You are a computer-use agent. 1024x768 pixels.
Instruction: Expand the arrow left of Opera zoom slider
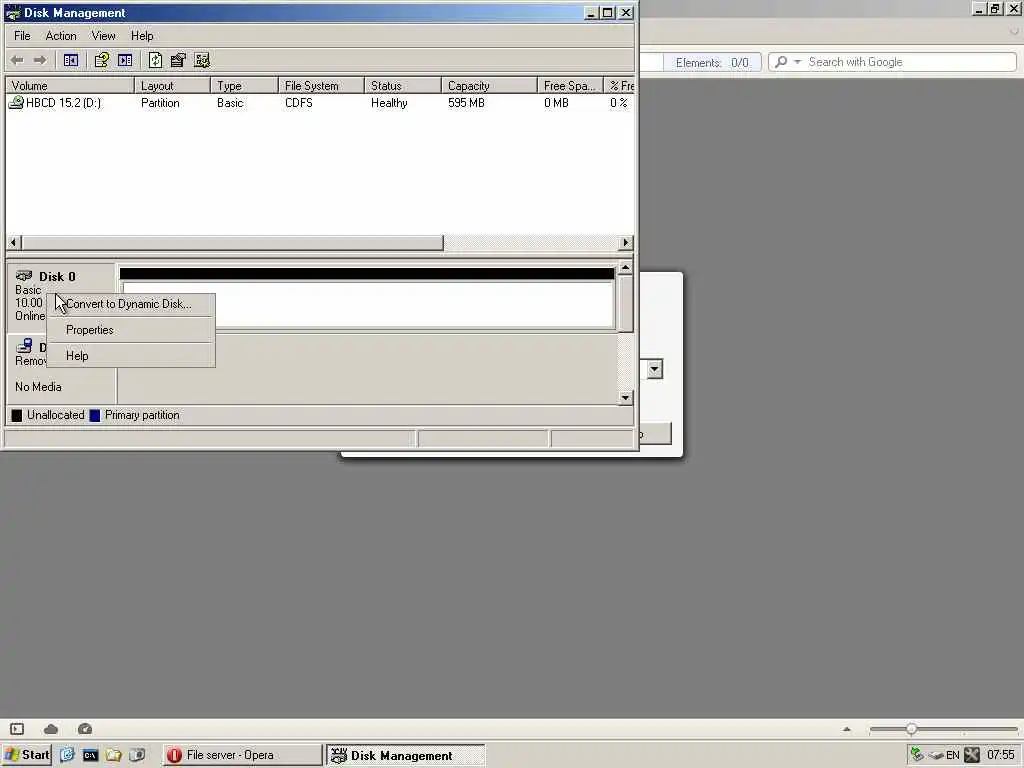pos(846,729)
